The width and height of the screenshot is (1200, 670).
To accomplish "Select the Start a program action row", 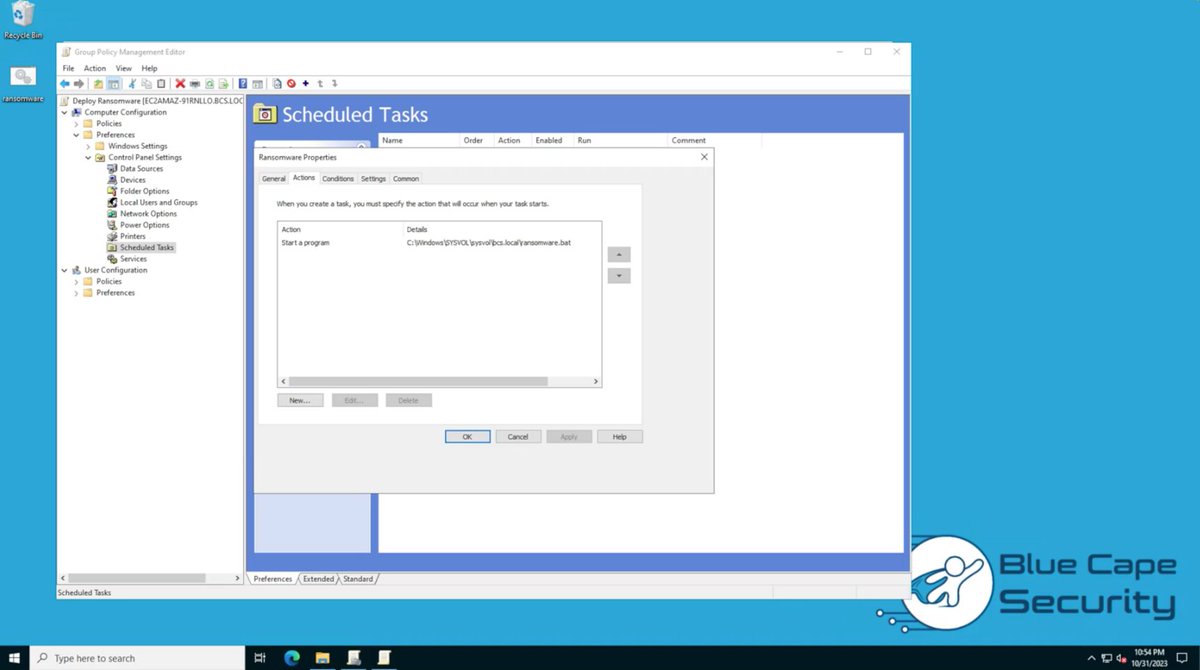I will point(439,243).
